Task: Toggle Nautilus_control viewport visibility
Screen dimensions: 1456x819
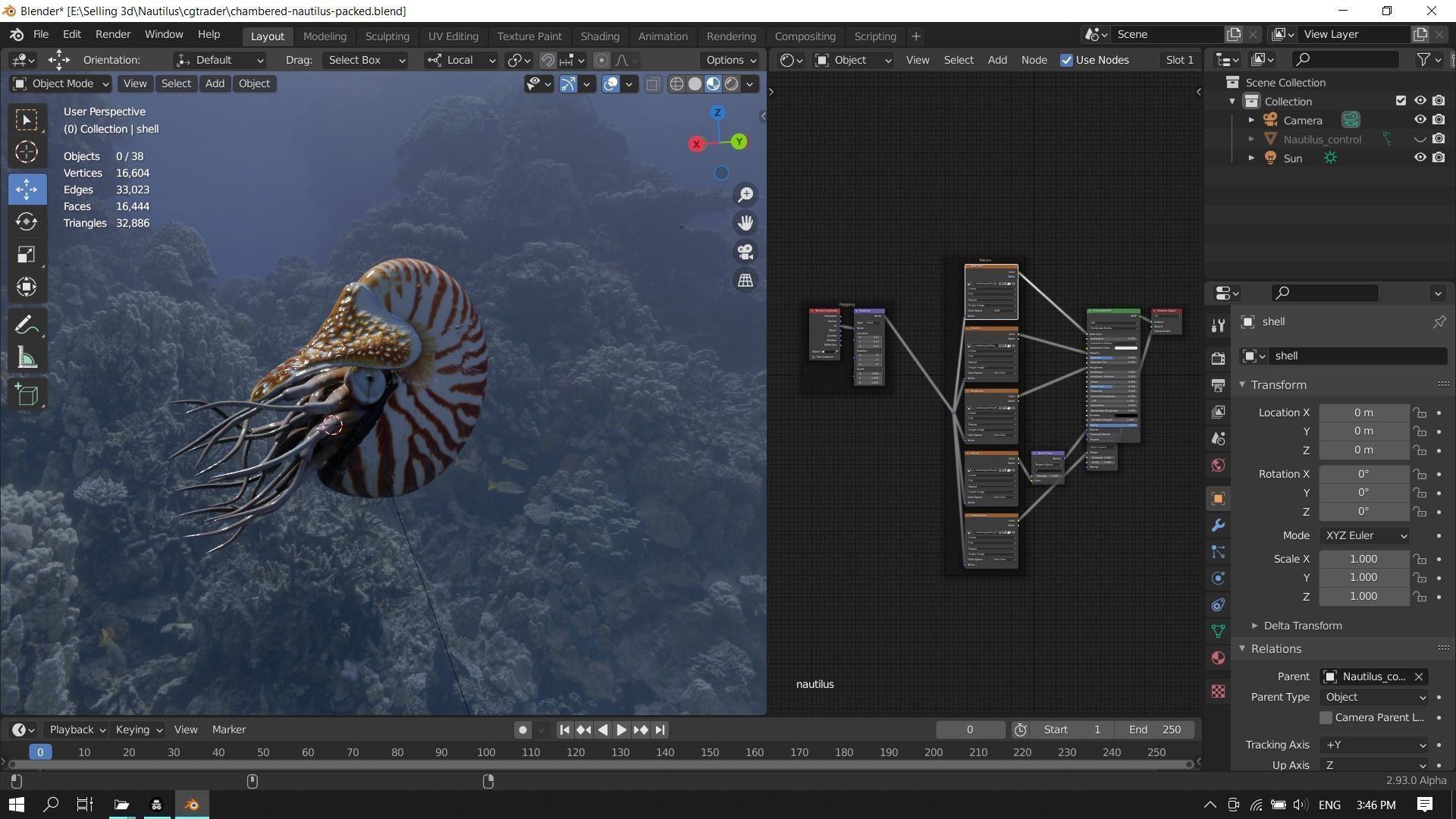Action: [1420, 139]
